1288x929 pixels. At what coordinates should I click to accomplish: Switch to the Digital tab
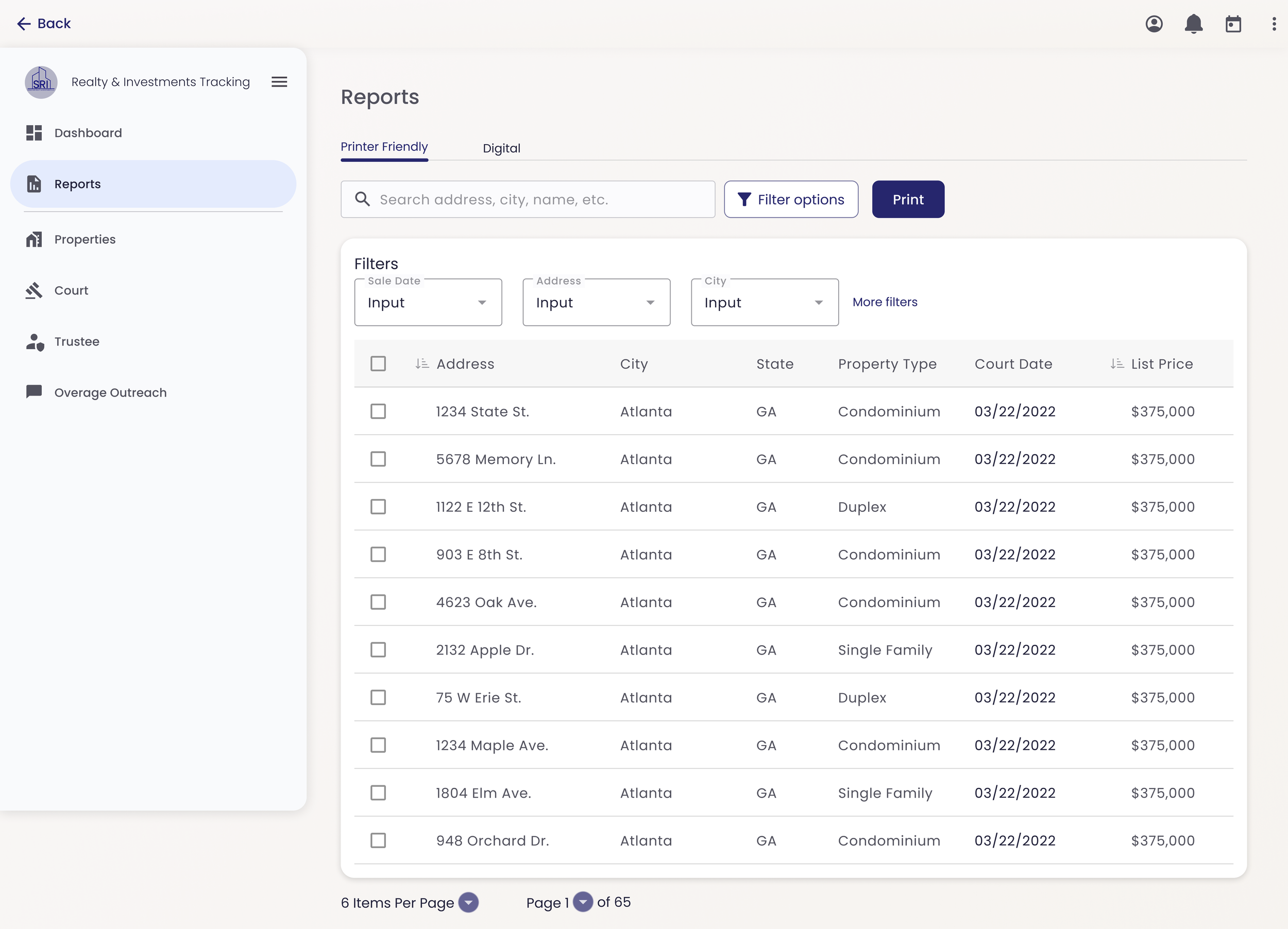[x=501, y=148]
